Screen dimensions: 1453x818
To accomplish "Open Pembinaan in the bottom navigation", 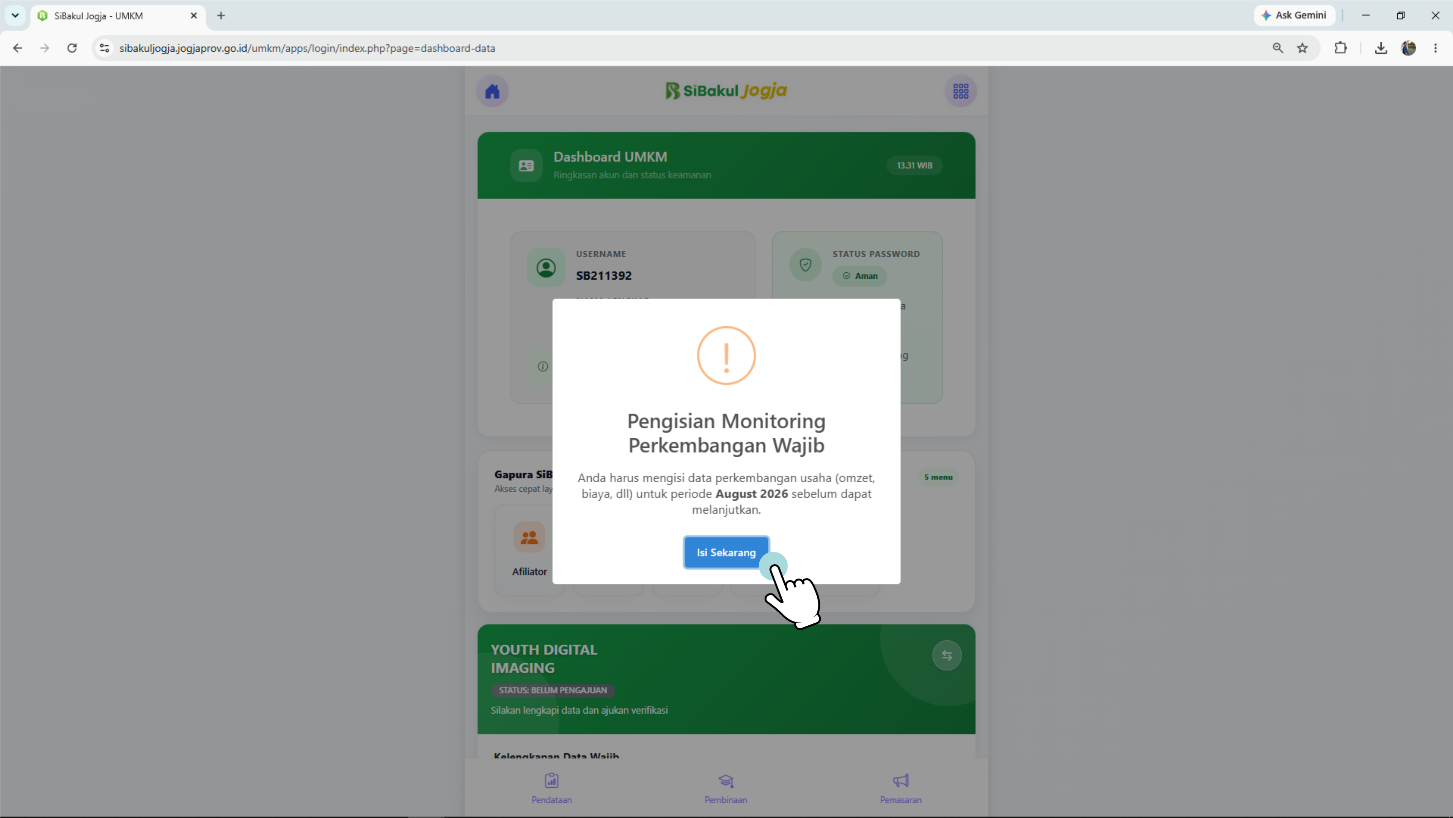I will coord(726,788).
